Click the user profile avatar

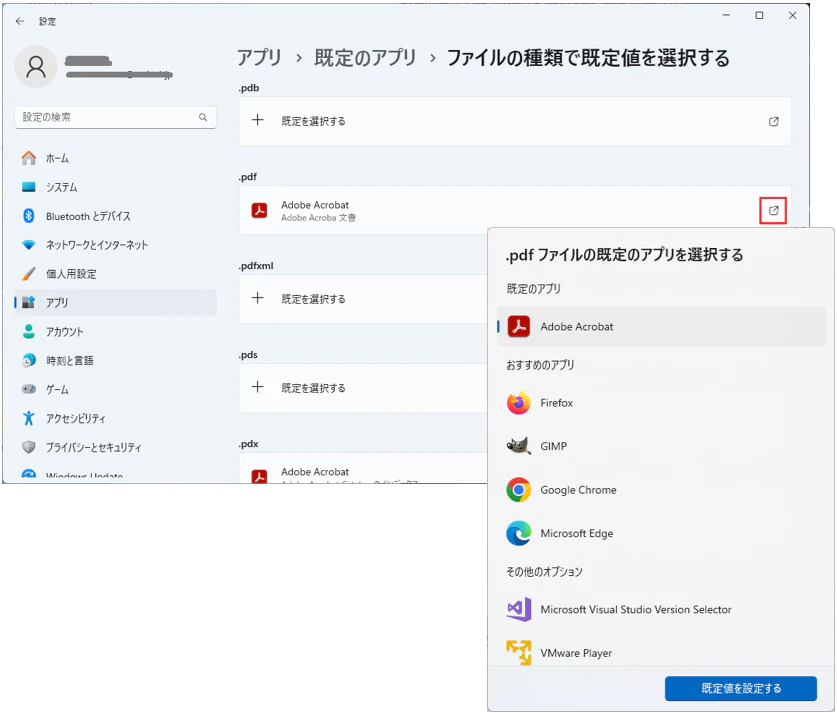pos(36,67)
